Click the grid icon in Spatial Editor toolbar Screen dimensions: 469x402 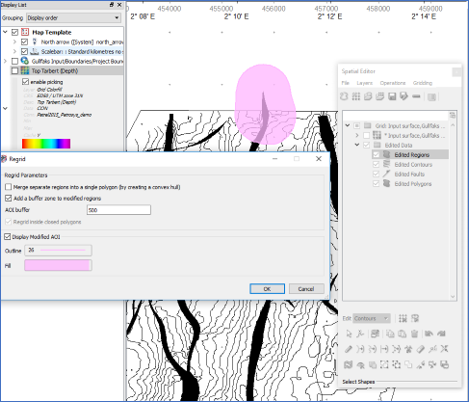click(356, 97)
